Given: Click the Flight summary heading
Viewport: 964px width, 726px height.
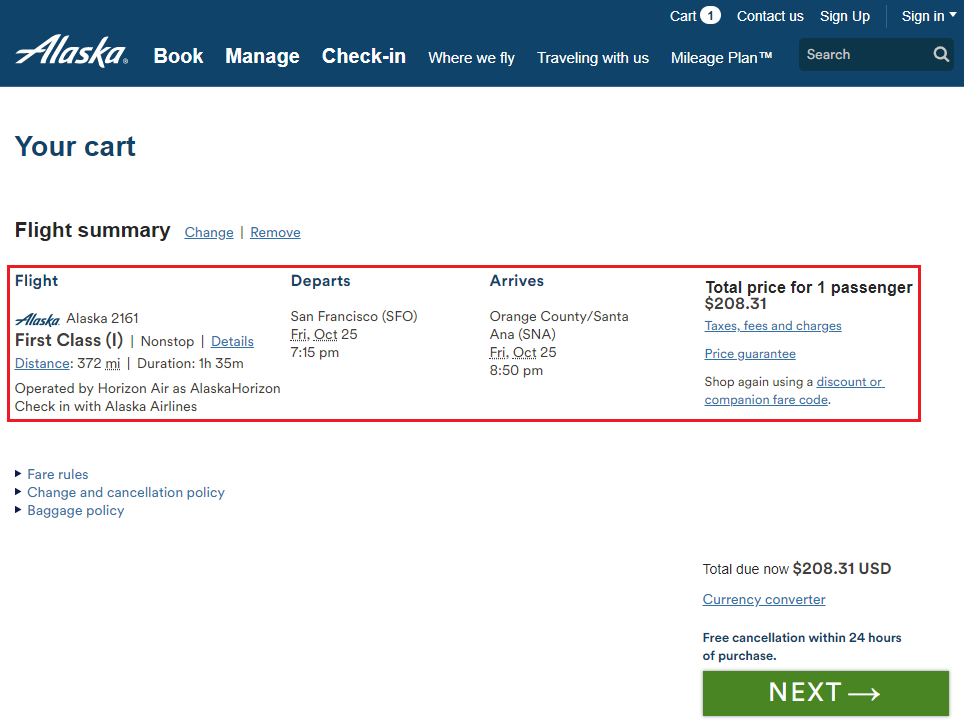Looking at the screenshot, I should coord(93,230).
